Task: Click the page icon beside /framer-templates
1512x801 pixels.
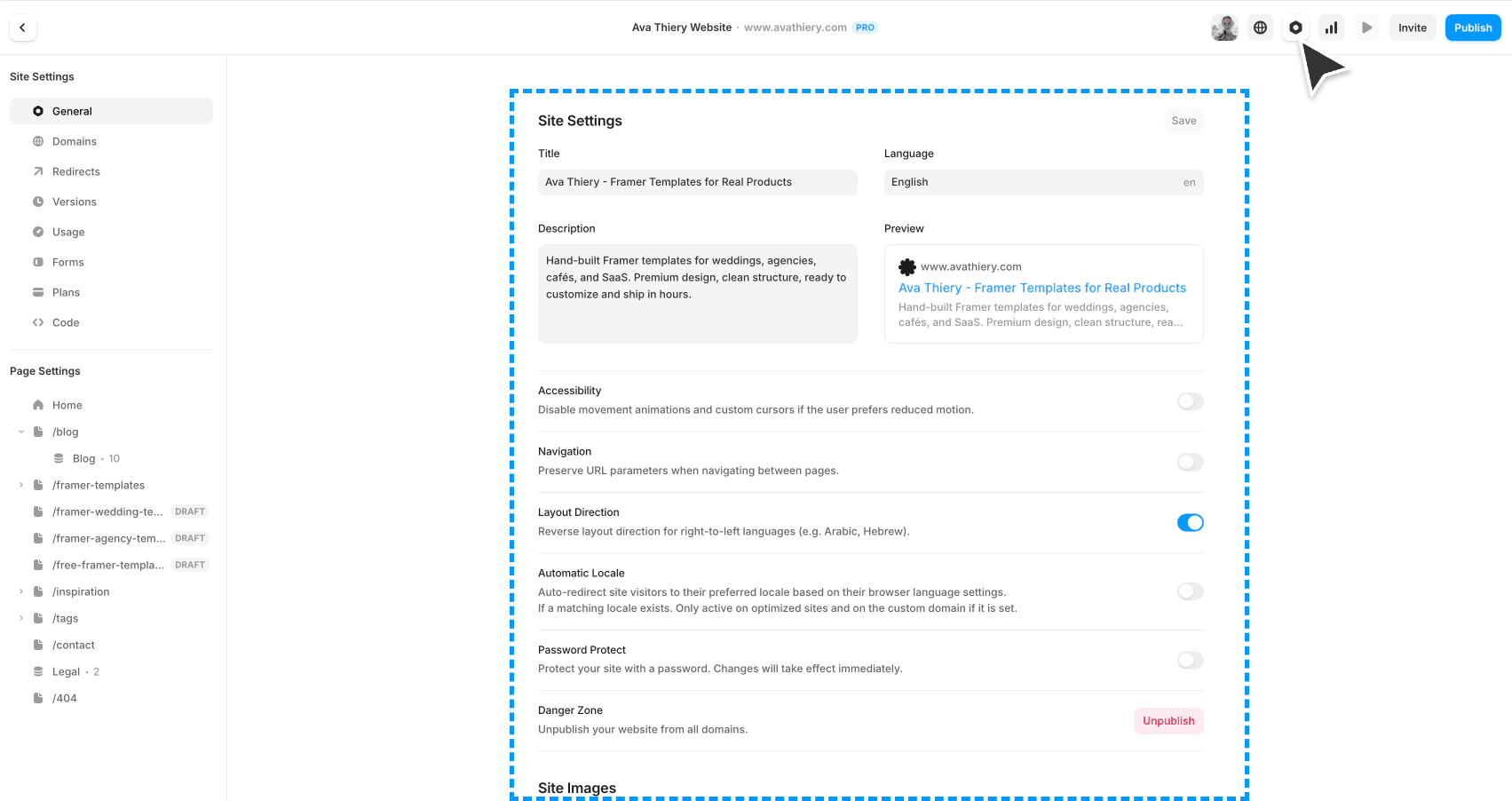Action: point(38,485)
